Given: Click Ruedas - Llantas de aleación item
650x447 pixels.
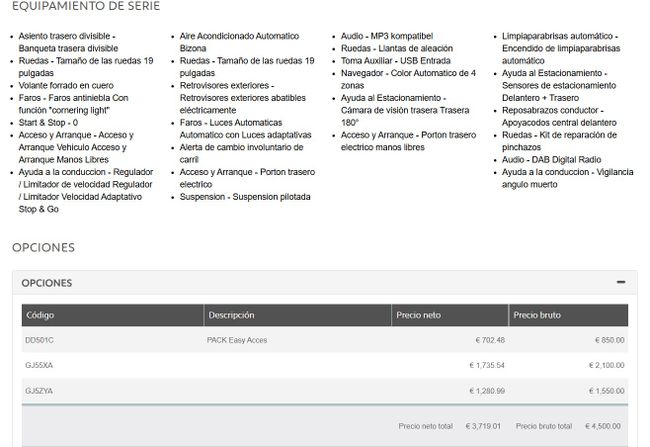Looking at the screenshot, I should point(397,49).
